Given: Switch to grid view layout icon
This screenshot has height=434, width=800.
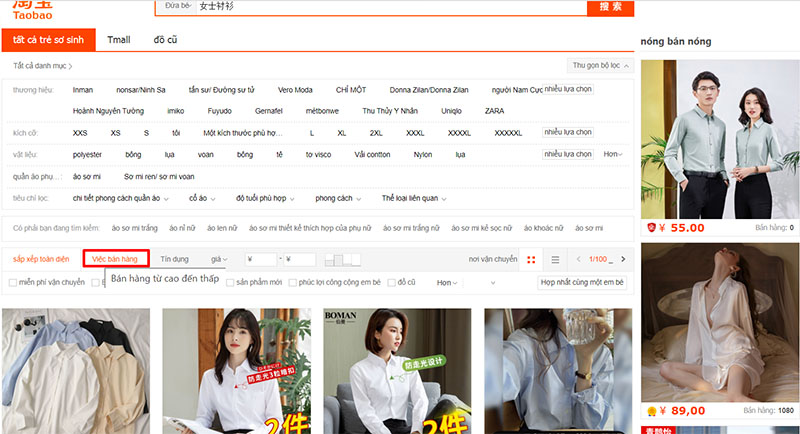Looking at the screenshot, I should pyautogui.click(x=531, y=260).
